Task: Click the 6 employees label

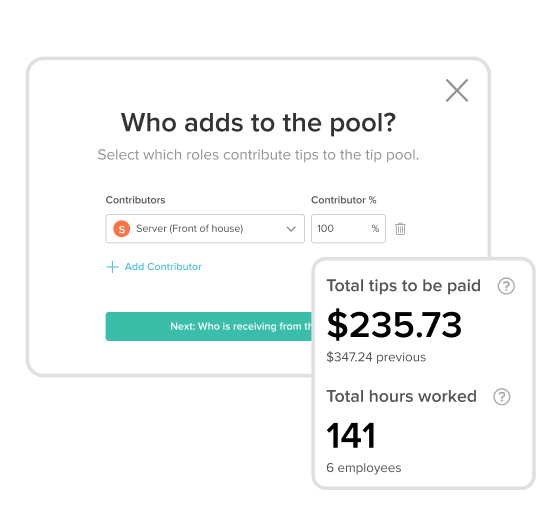Action: click(364, 468)
